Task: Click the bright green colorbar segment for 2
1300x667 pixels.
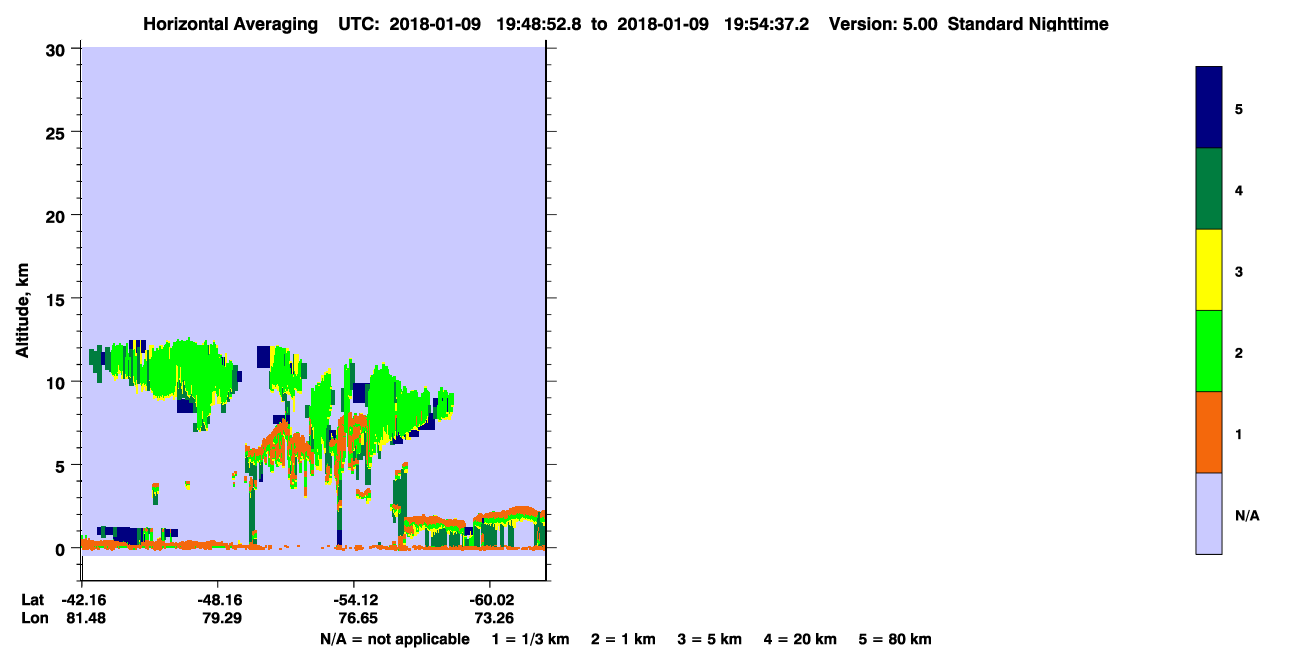Action: (1209, 351)
